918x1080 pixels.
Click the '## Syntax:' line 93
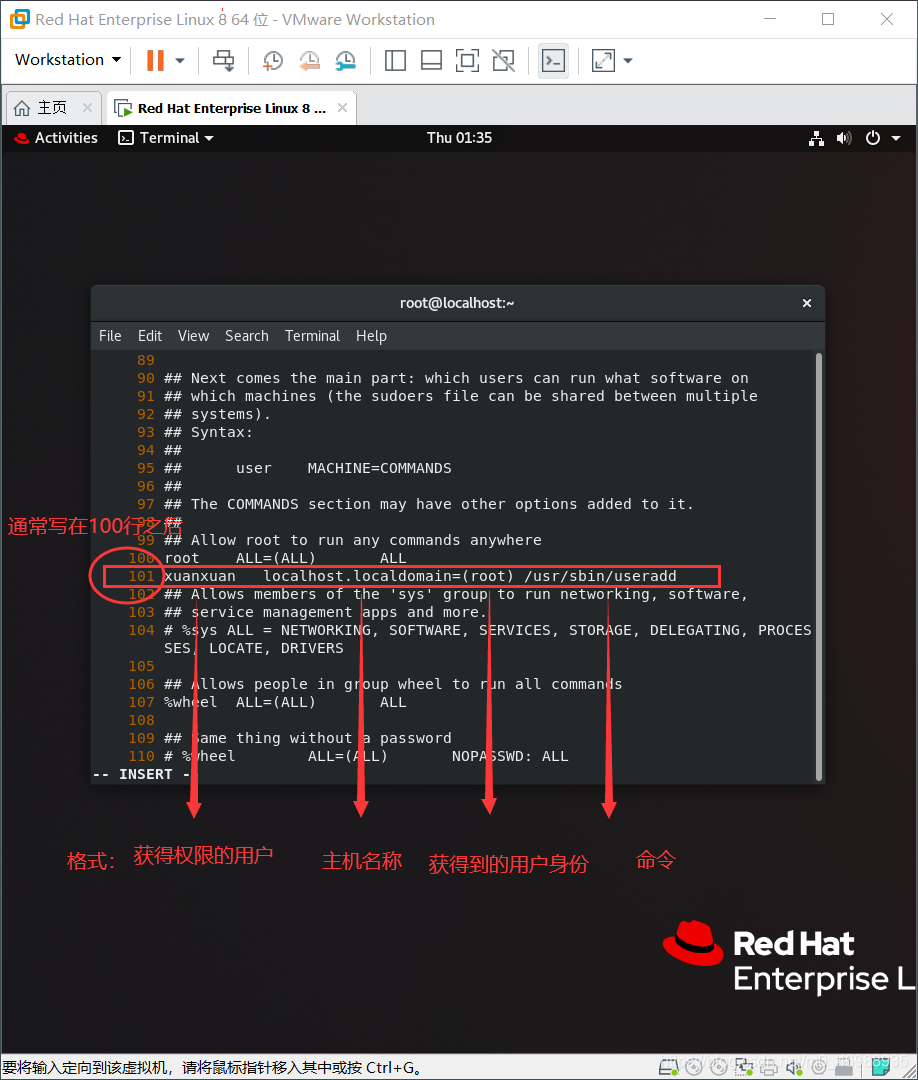(x=208, y=433)
